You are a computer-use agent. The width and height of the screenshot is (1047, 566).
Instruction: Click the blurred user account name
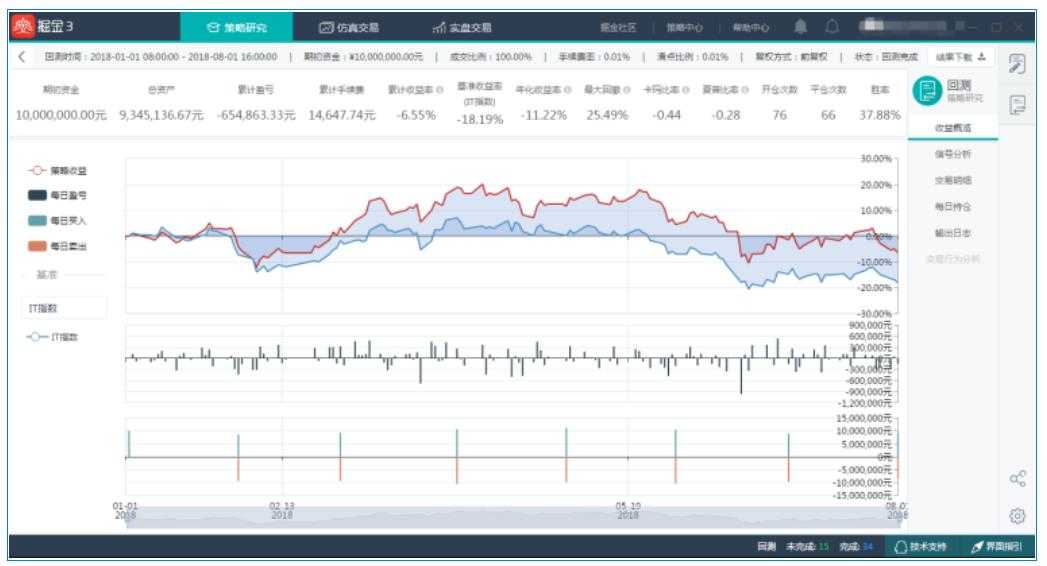902,26
